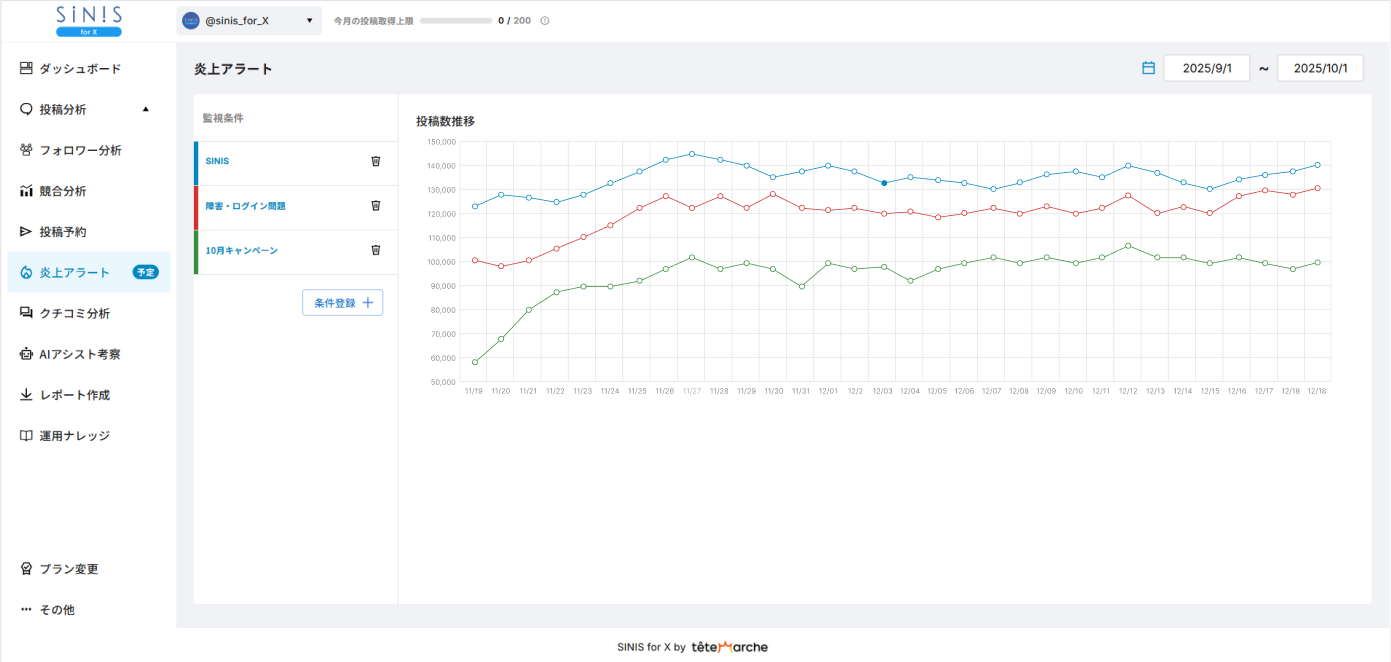Open the calendar date picker icon
Viewport: 1391px width, 662px height.
pos(1148,68)
